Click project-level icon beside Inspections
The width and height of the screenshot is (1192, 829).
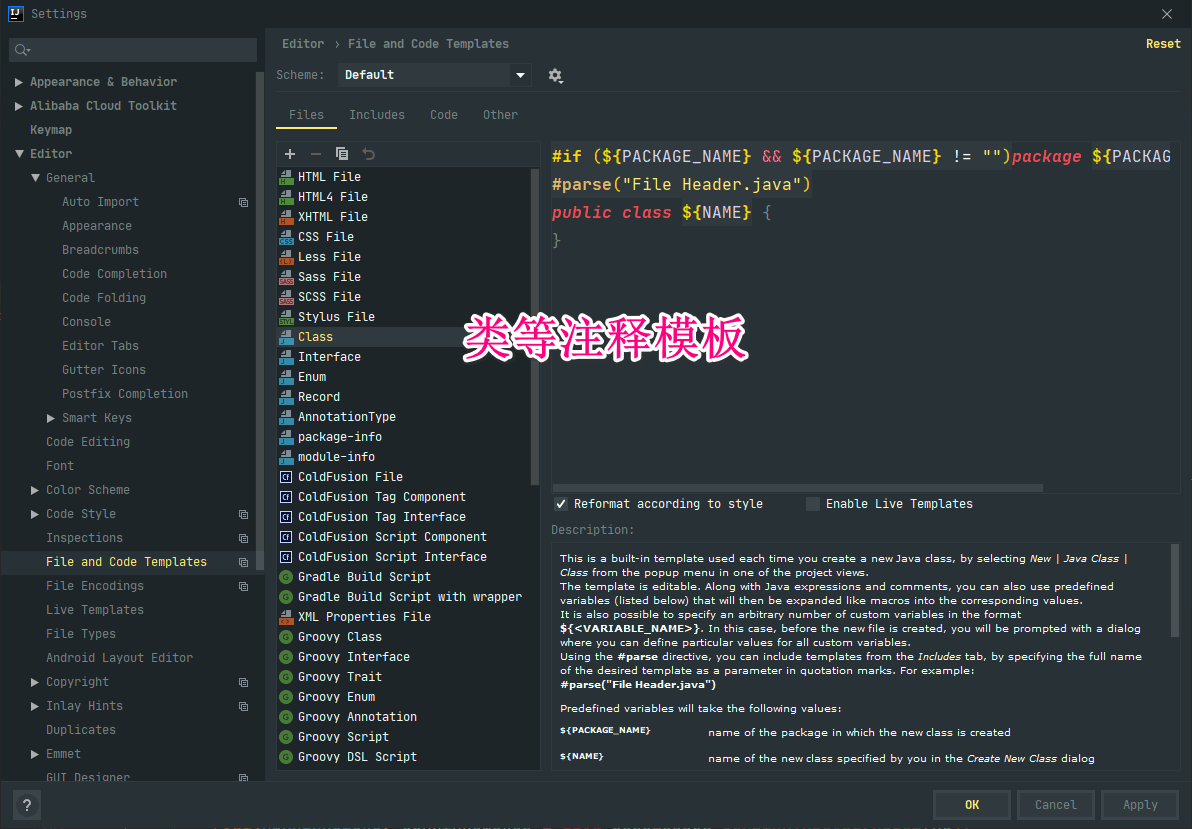pos(243,538)
